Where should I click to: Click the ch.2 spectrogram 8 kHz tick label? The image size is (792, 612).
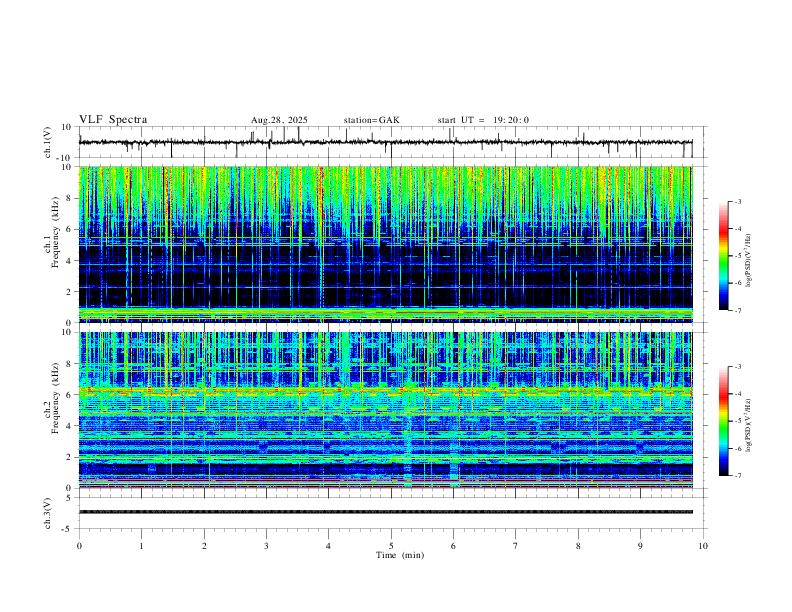tap(70, 364)
